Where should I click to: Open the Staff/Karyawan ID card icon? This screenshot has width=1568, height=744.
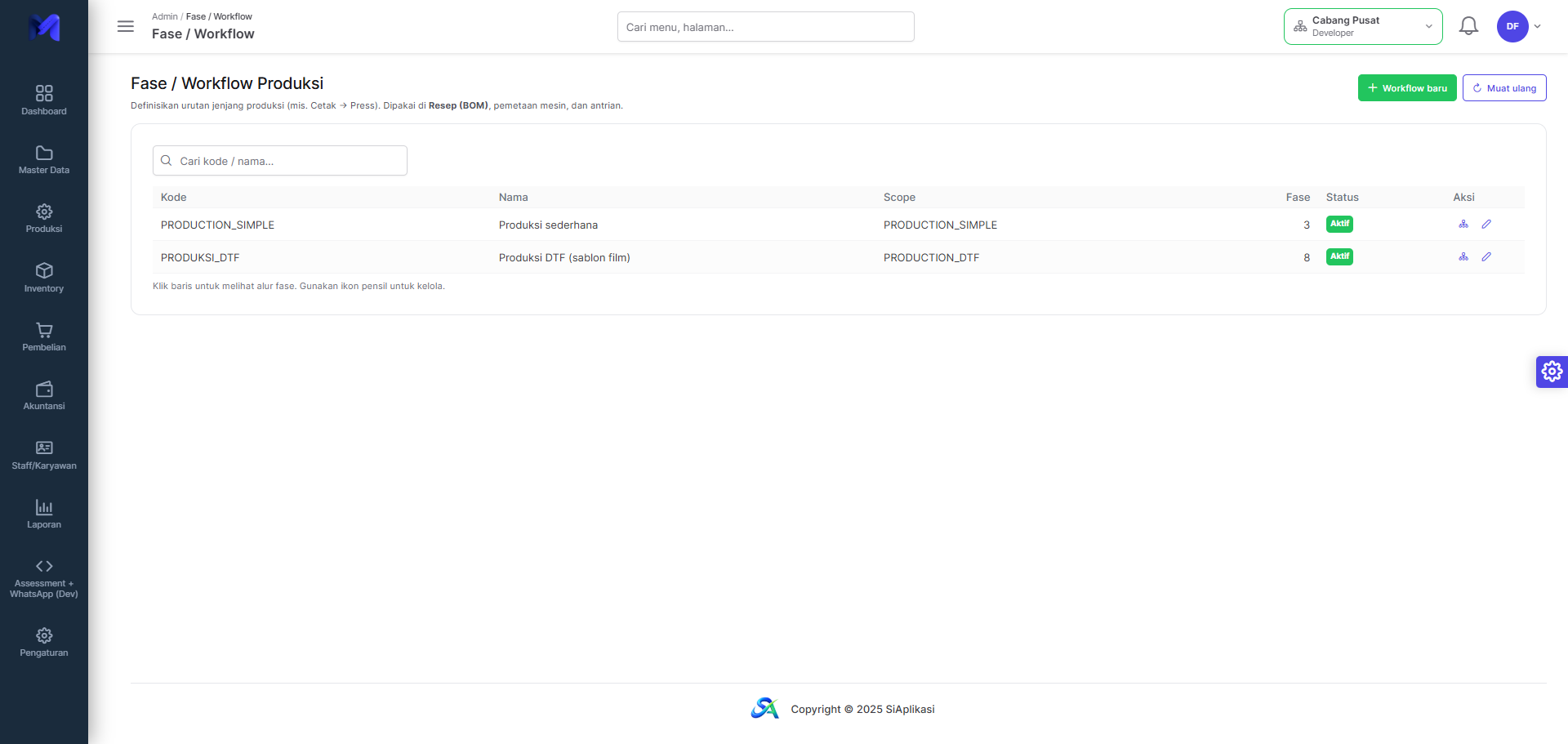pos(44,448)
